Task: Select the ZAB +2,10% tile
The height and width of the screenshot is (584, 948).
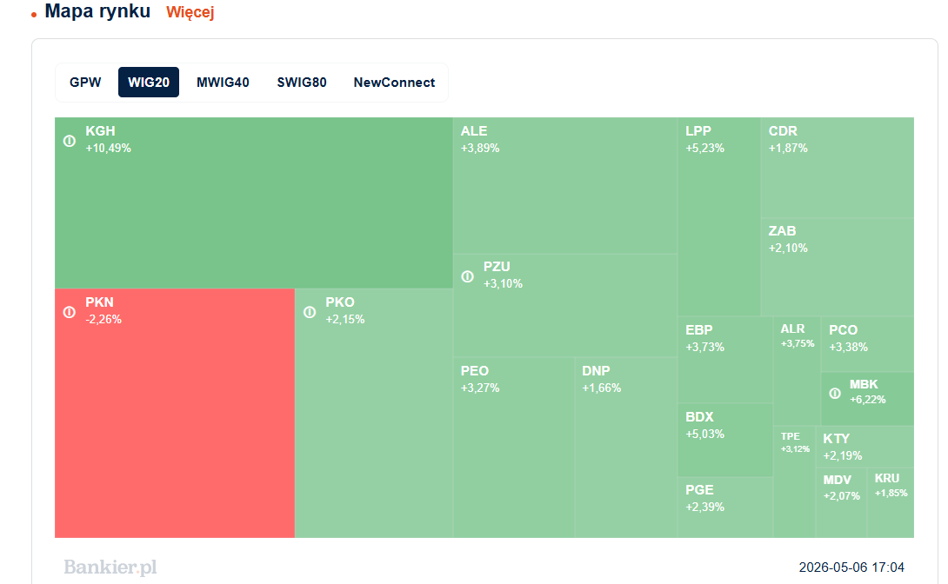Action: click(837, 267)
